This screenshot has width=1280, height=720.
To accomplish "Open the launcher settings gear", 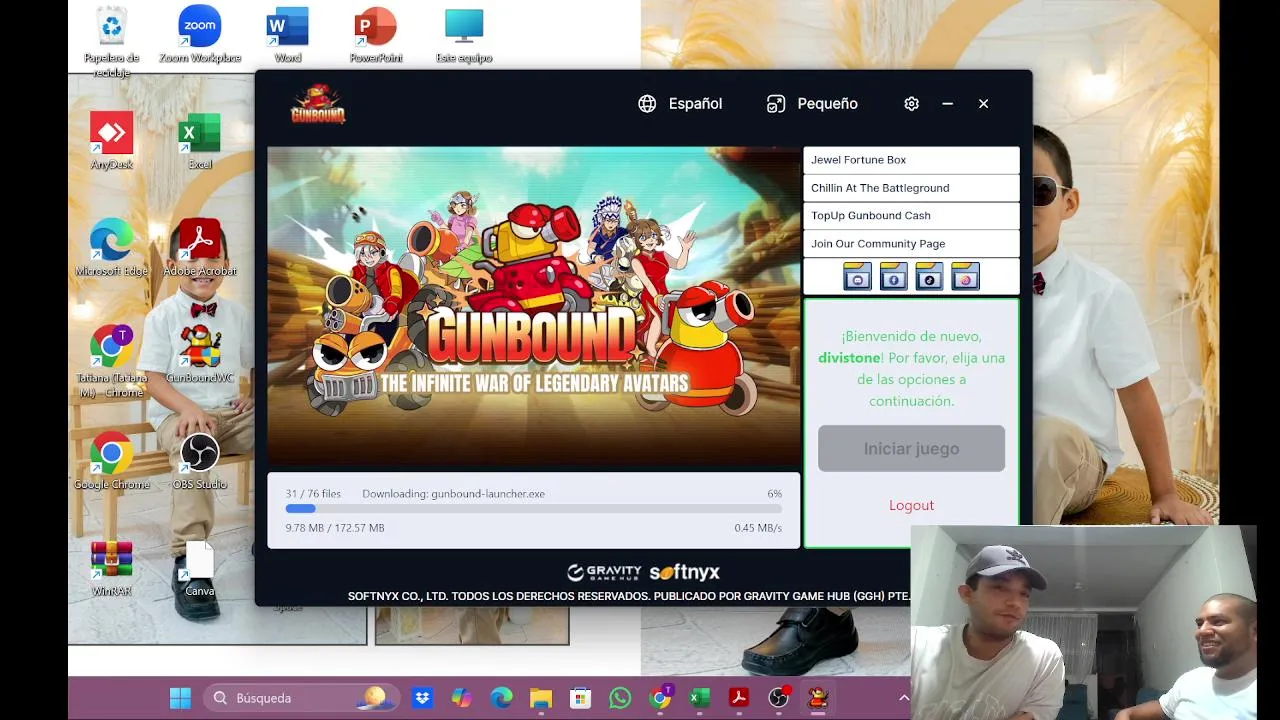I will [911, 104].
